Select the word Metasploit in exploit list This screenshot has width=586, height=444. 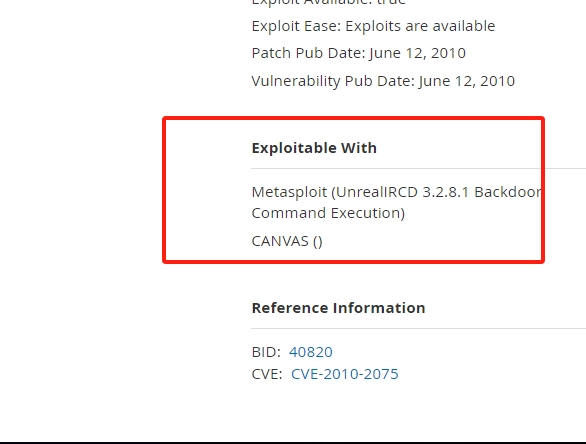pos(289,192)
